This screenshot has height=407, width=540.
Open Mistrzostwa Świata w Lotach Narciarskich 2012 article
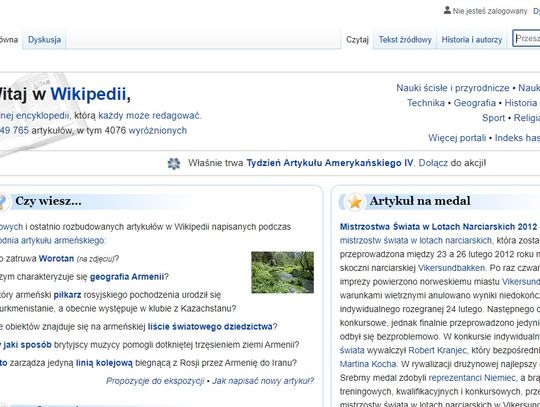tap(438, 227)
